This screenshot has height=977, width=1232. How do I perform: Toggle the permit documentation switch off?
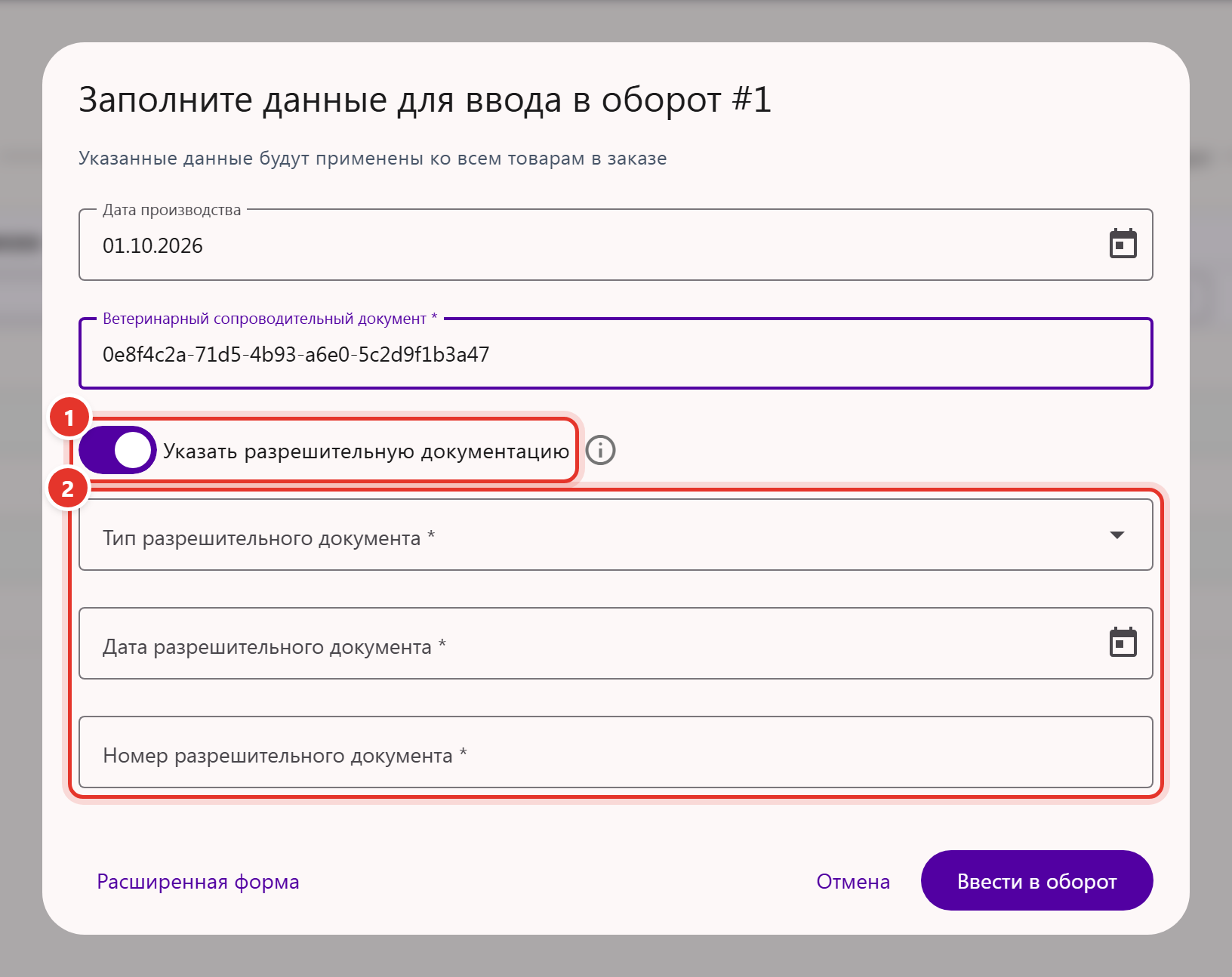118,451
